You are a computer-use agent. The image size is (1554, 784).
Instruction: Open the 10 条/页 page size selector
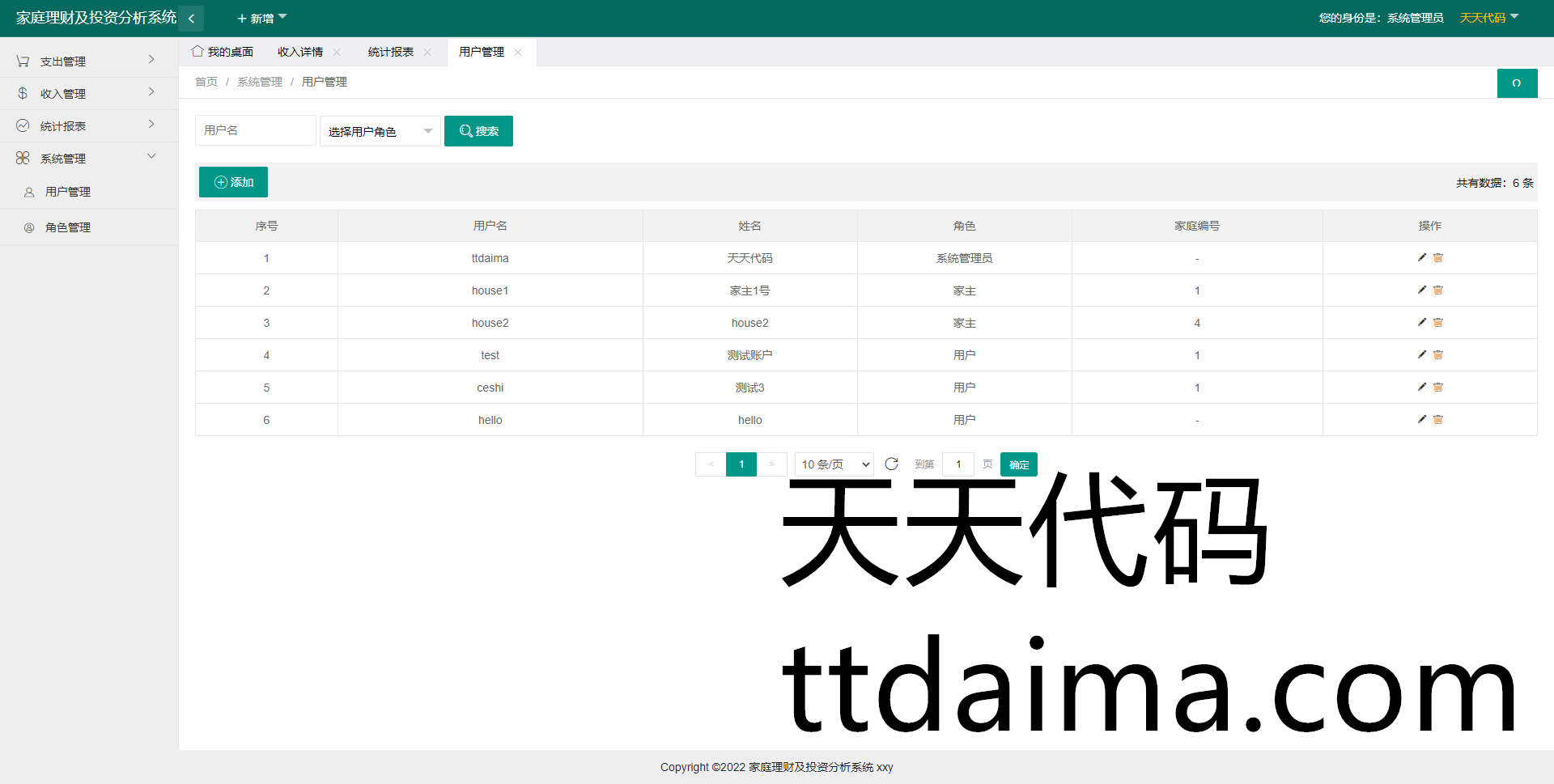834,464
